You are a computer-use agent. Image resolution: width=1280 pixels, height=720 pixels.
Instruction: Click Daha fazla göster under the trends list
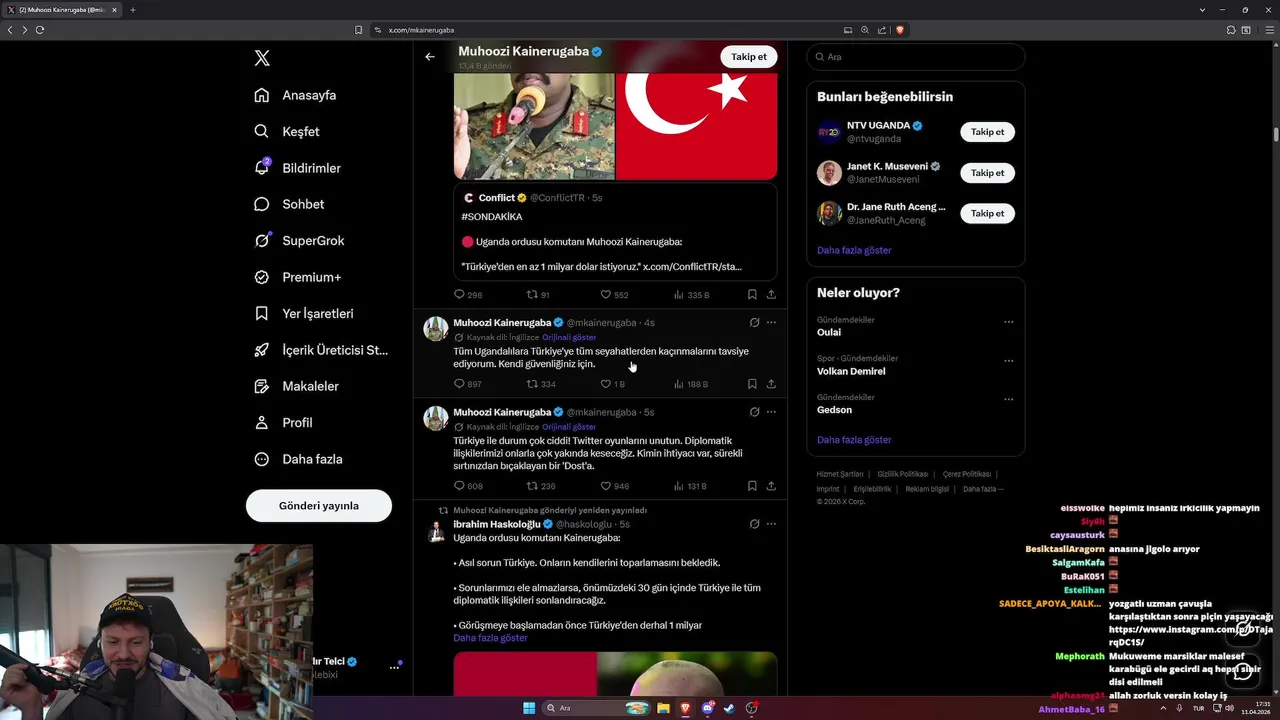(x=854, y=440)
